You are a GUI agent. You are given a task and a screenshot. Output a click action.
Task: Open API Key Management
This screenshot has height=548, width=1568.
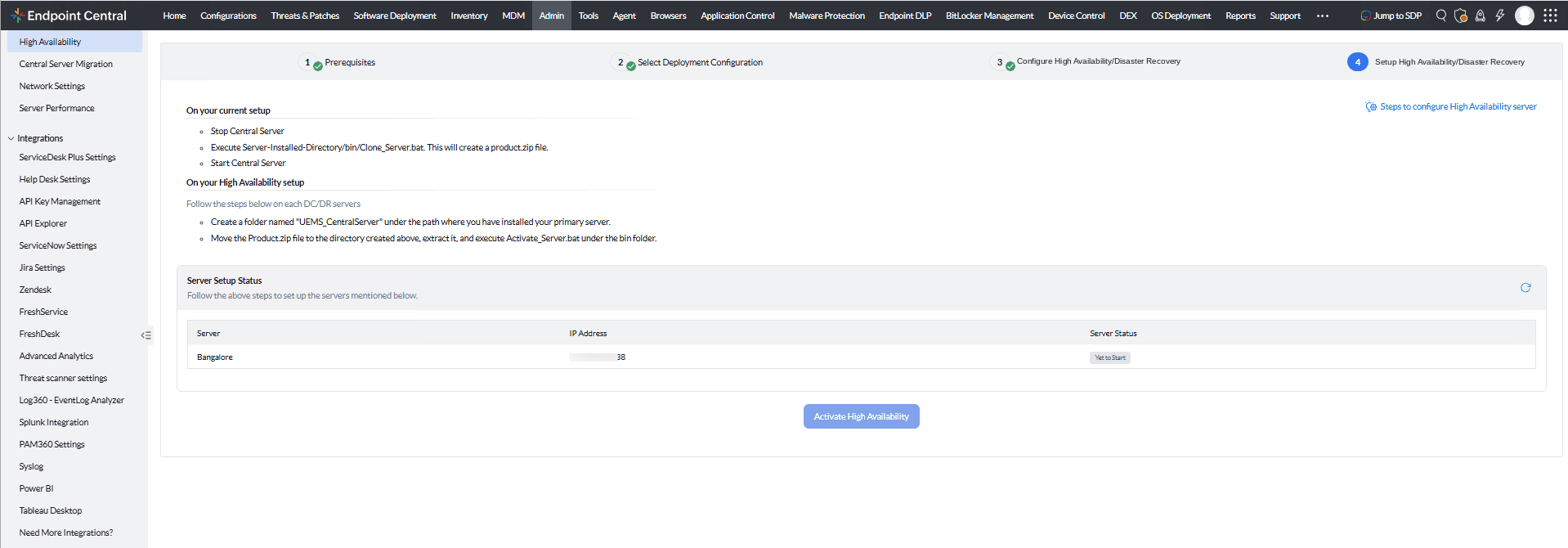60,201
